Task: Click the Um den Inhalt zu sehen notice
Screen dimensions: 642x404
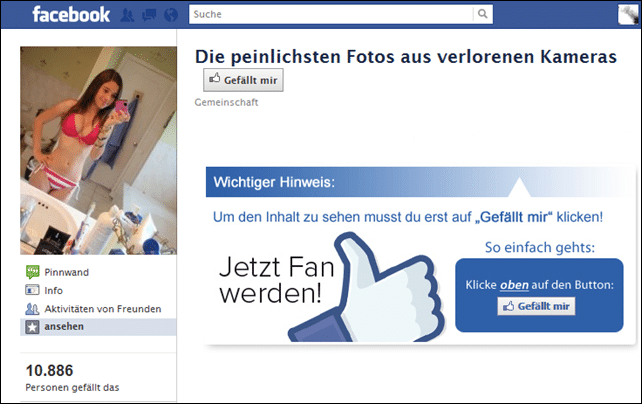Action: pyautogui.click(x=408, y=217)
